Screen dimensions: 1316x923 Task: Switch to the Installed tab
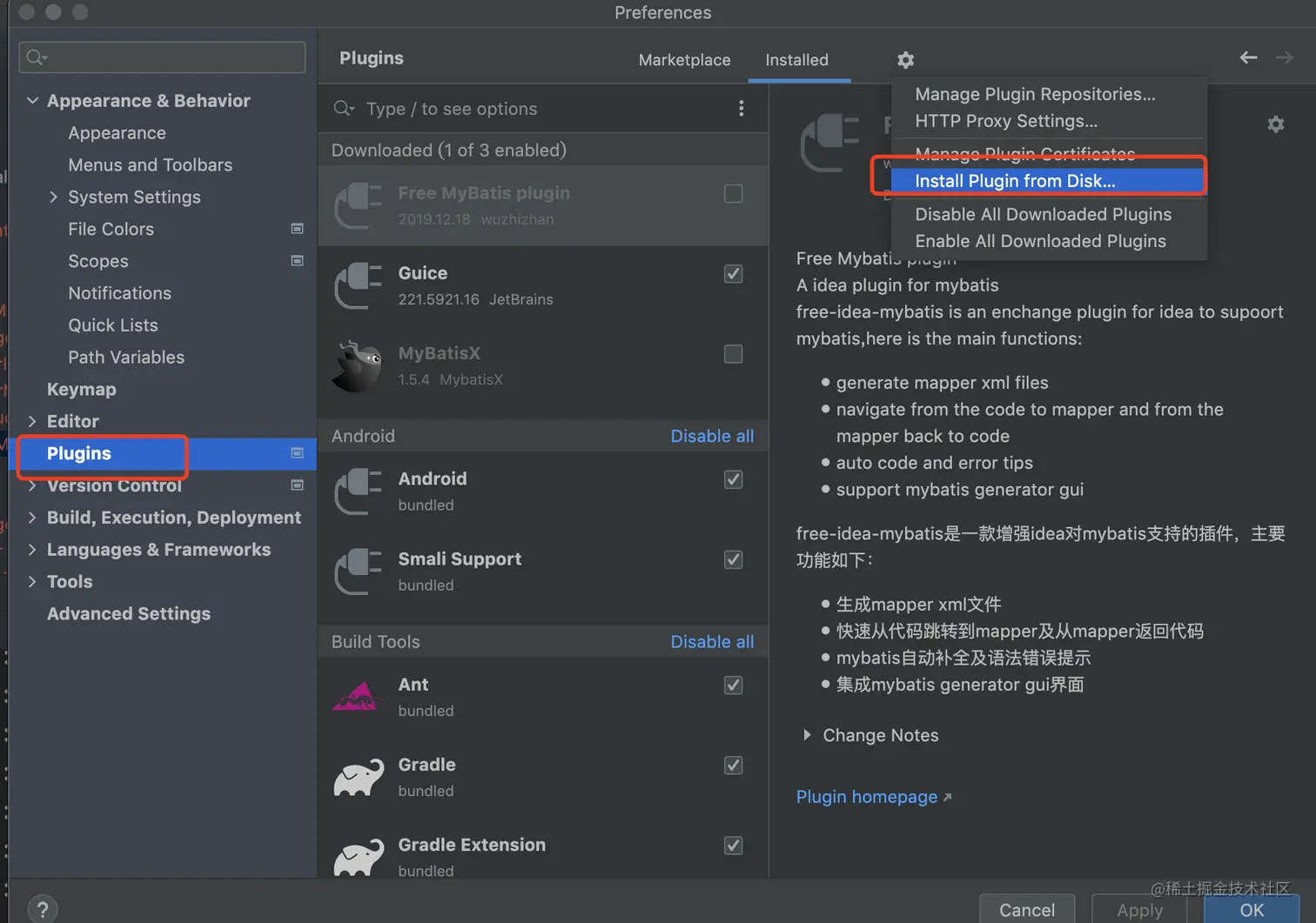coord(796,59)
